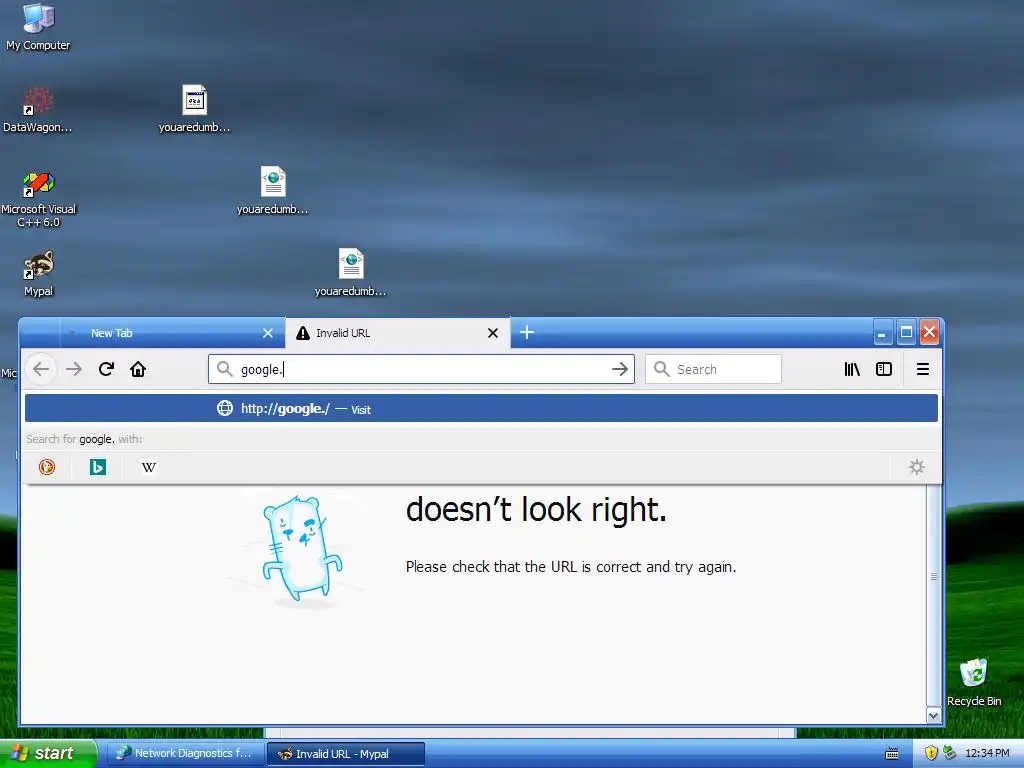Click the search magnifier in address bar

click(225, 369)
